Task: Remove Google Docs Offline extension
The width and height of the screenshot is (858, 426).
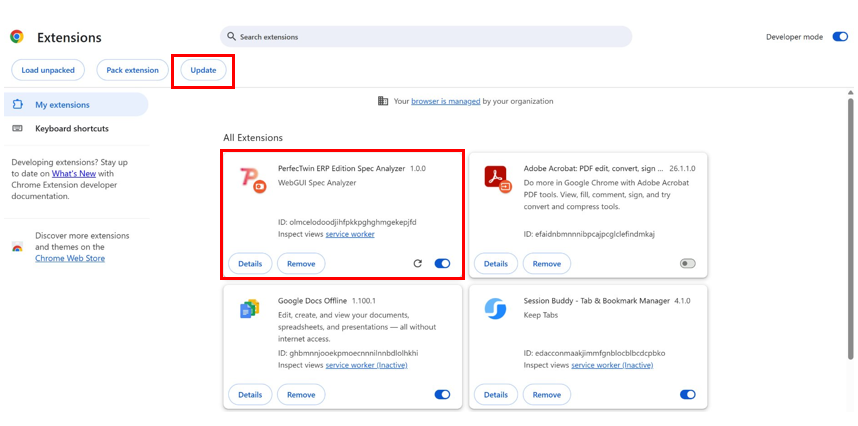Action: [x=301, y=394]
